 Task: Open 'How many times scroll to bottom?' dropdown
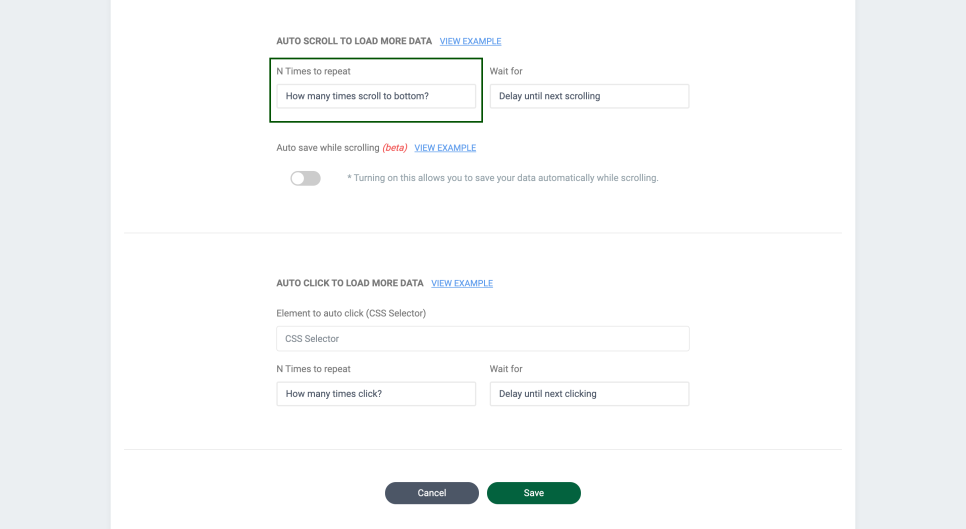point(376,96)
